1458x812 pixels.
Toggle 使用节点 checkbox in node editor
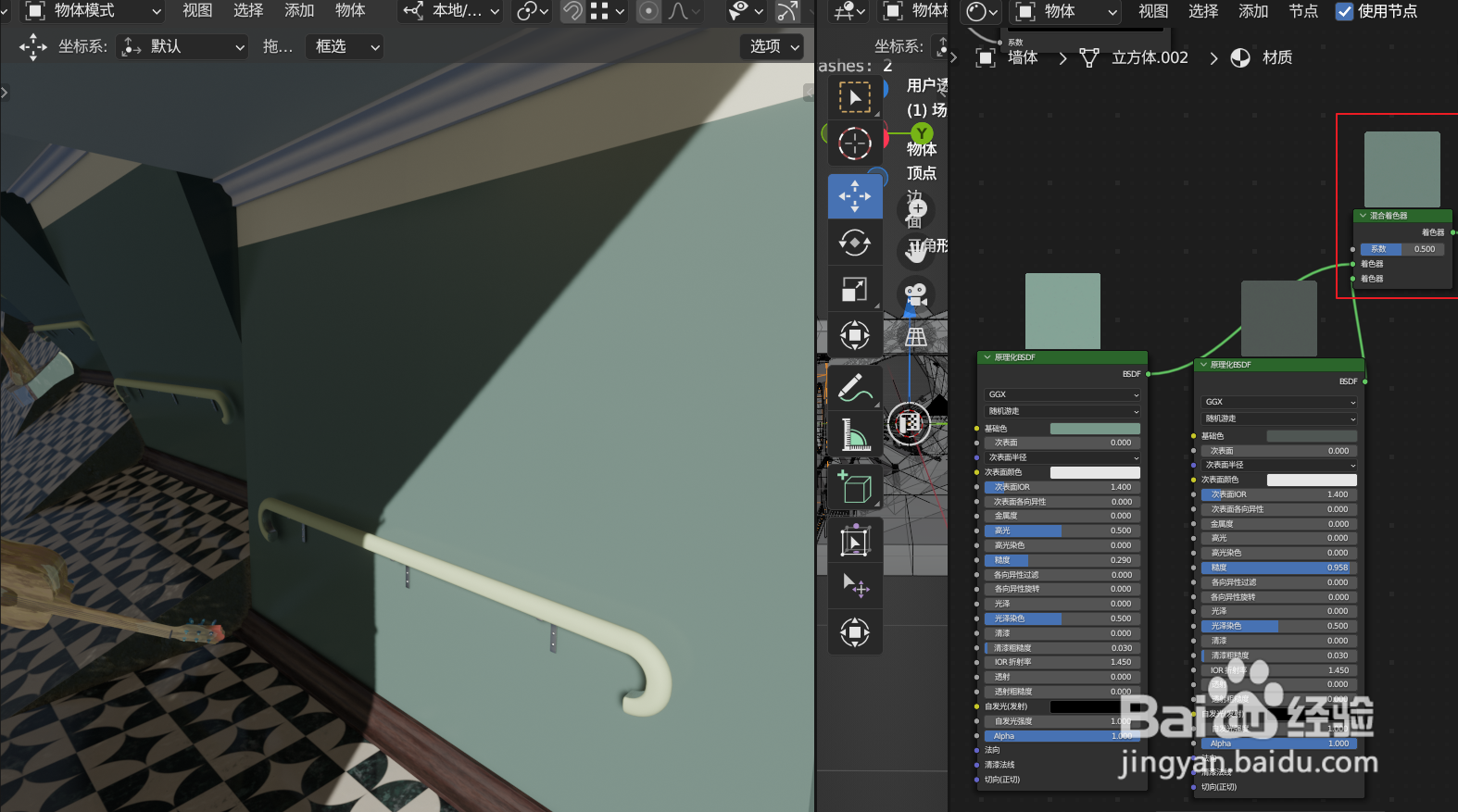(1344, 11)
